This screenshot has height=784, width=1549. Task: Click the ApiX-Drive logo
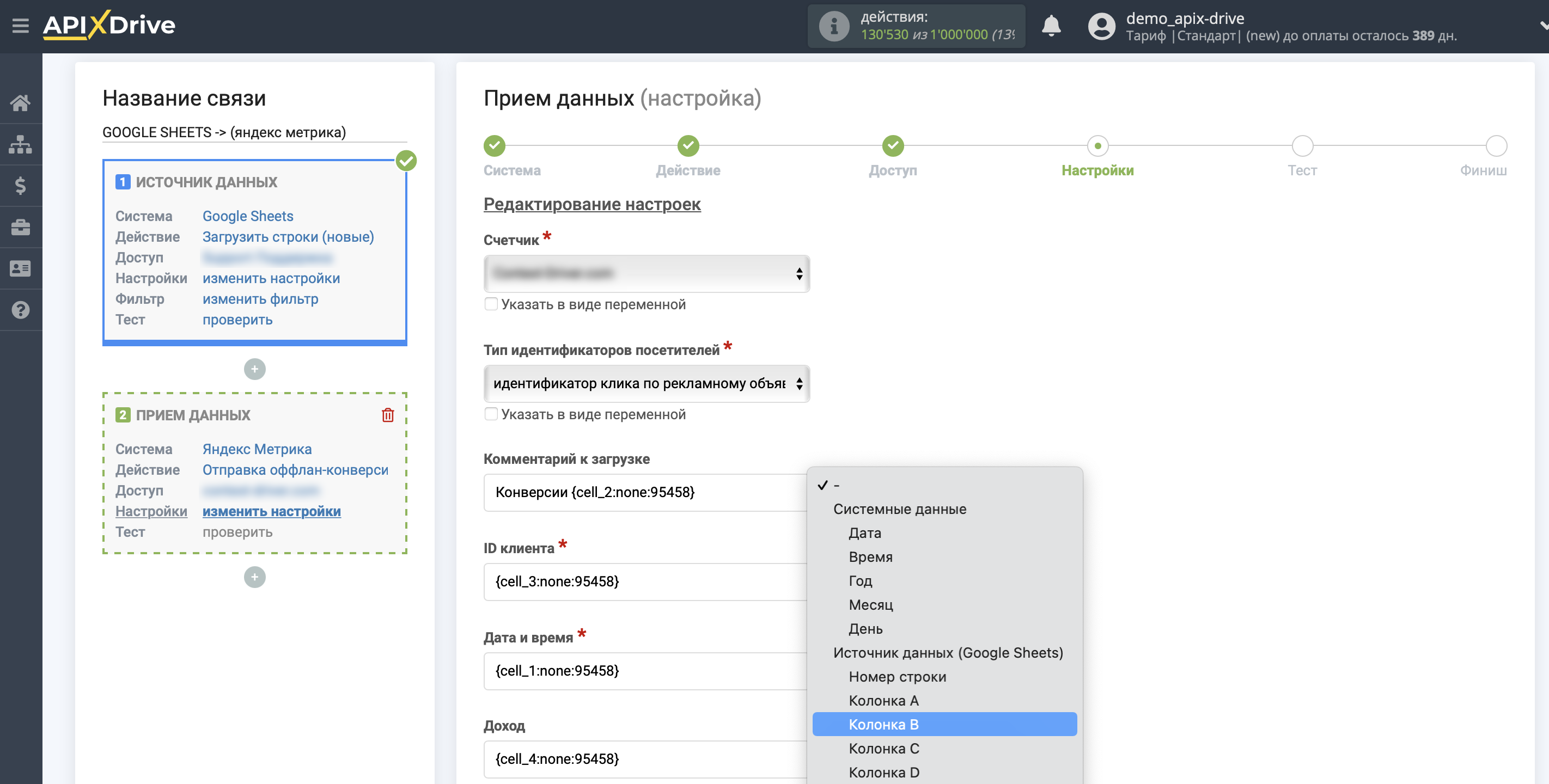click(109, 25)
